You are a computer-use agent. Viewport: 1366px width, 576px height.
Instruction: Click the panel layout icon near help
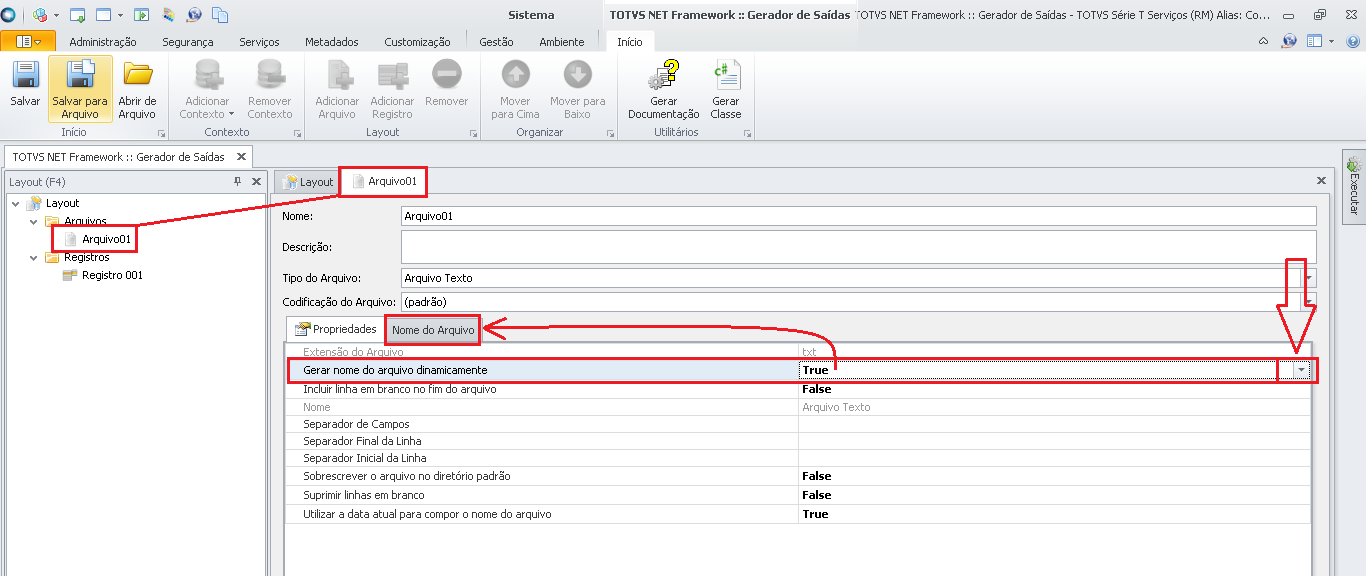click(x=1314, y=41)
